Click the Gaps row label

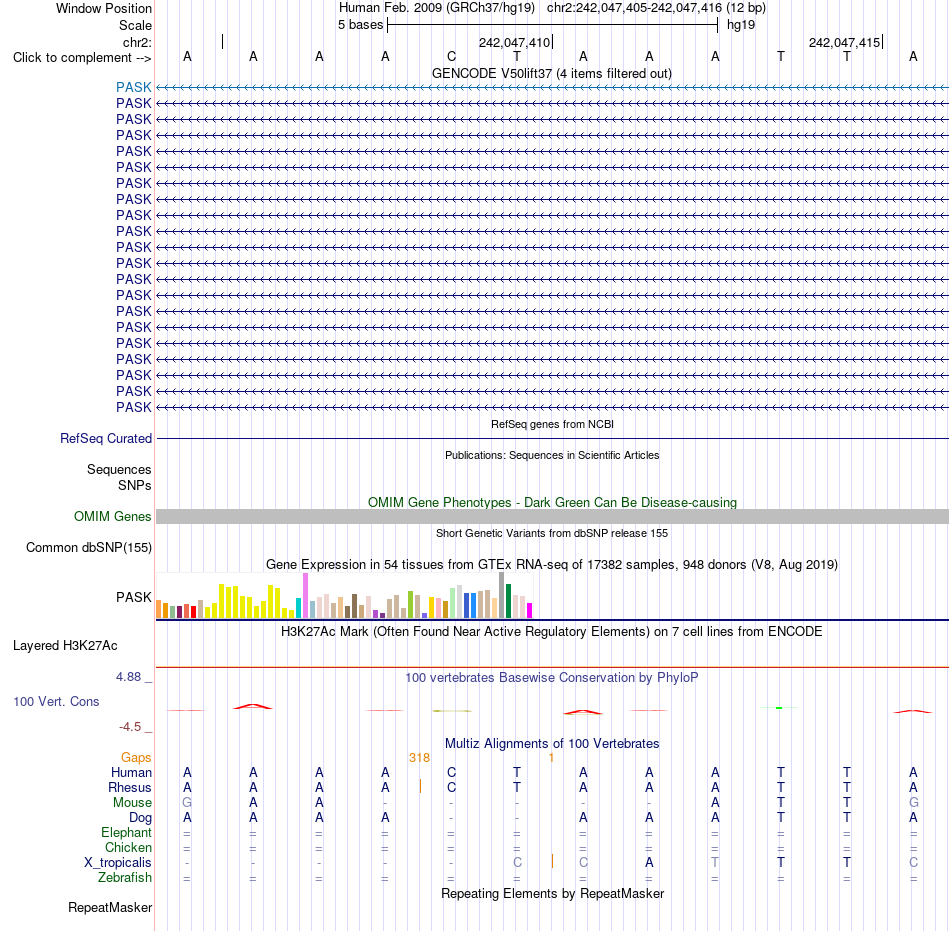[x=136, y=758]
